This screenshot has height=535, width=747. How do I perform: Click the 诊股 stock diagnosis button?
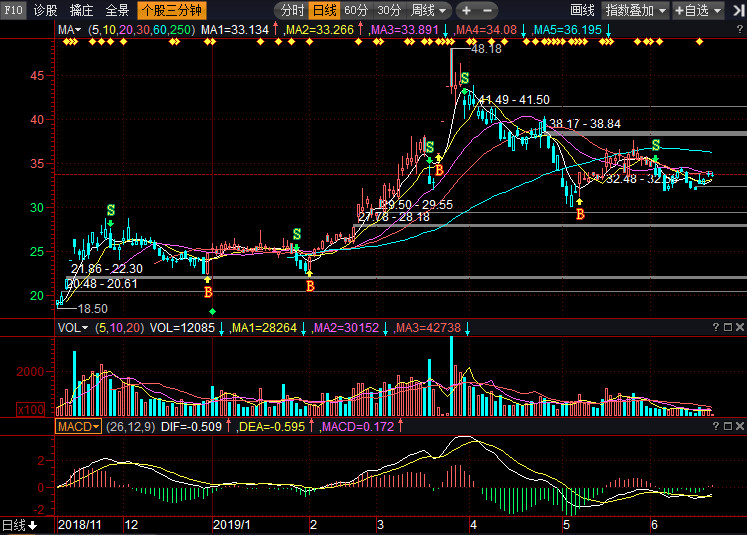(46, 10)
